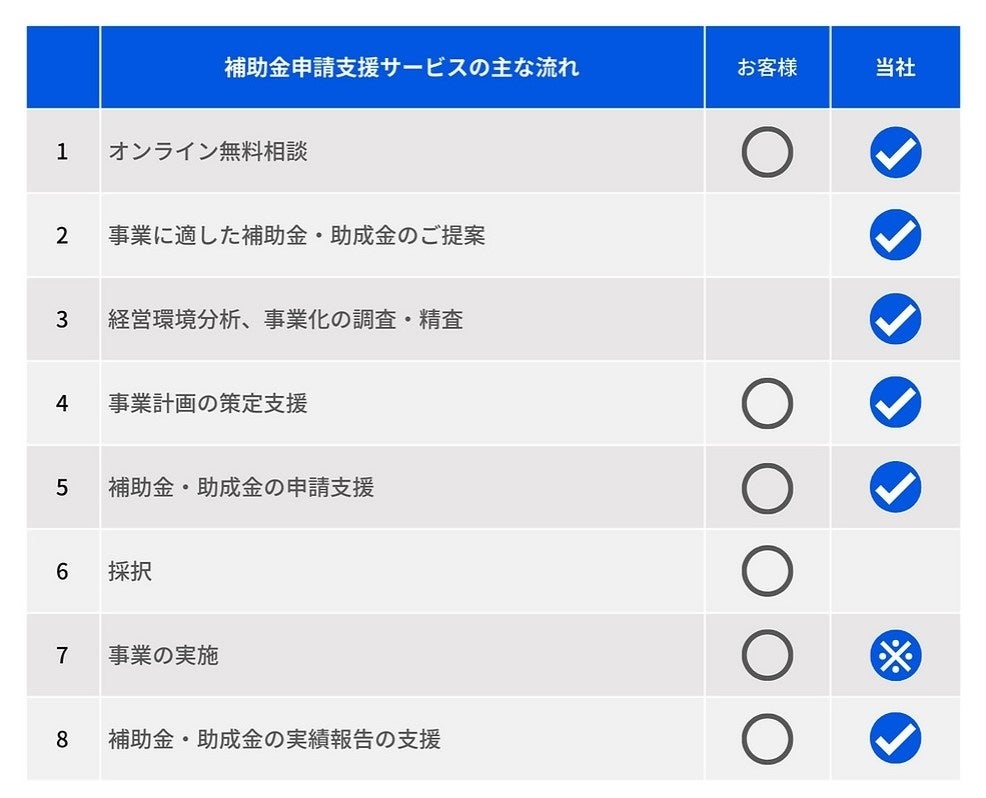Click the 経営環境分析、事業化の調査・精査 text

click(285, 320)
